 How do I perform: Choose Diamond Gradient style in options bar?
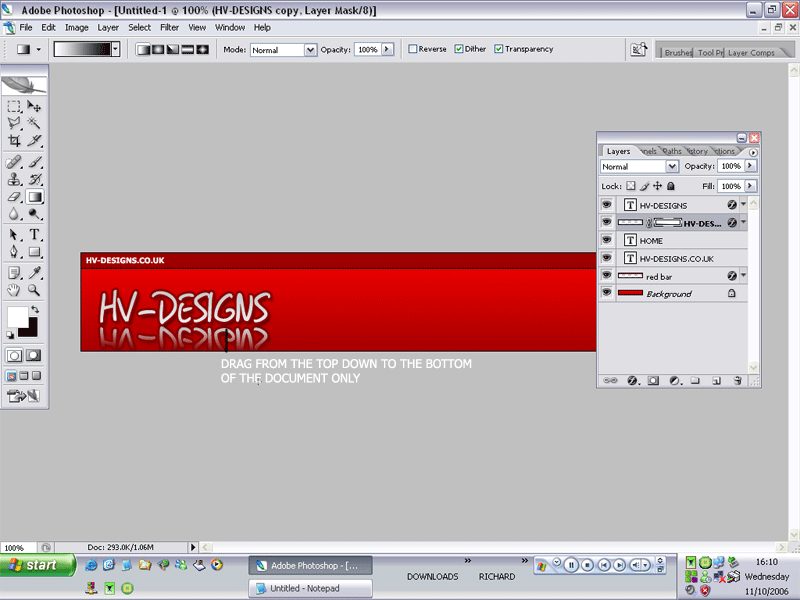(203, 49)
